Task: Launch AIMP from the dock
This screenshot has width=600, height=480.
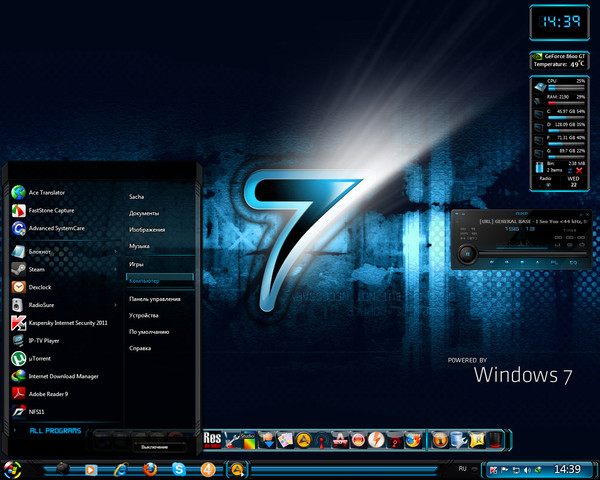Action: click(x=303, y=440)
